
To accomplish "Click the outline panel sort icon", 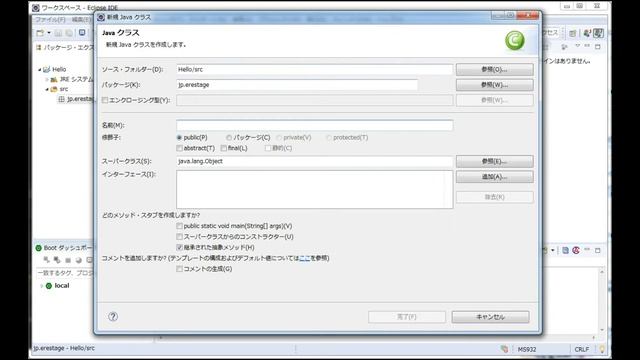I will [564, 47].
